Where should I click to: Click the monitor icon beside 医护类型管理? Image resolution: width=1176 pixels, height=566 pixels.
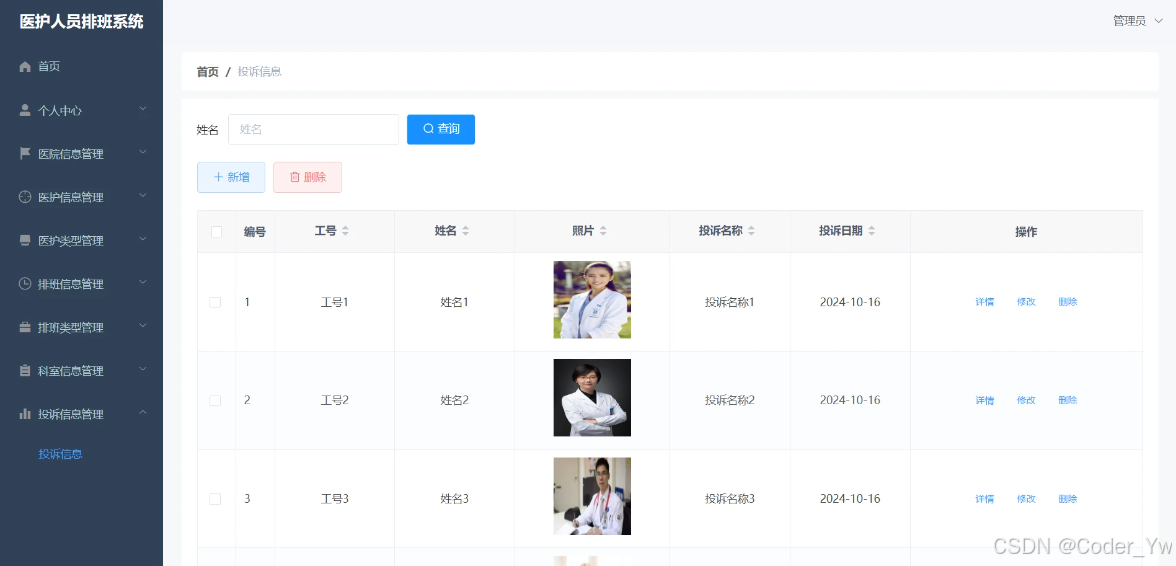coord(25,241)
